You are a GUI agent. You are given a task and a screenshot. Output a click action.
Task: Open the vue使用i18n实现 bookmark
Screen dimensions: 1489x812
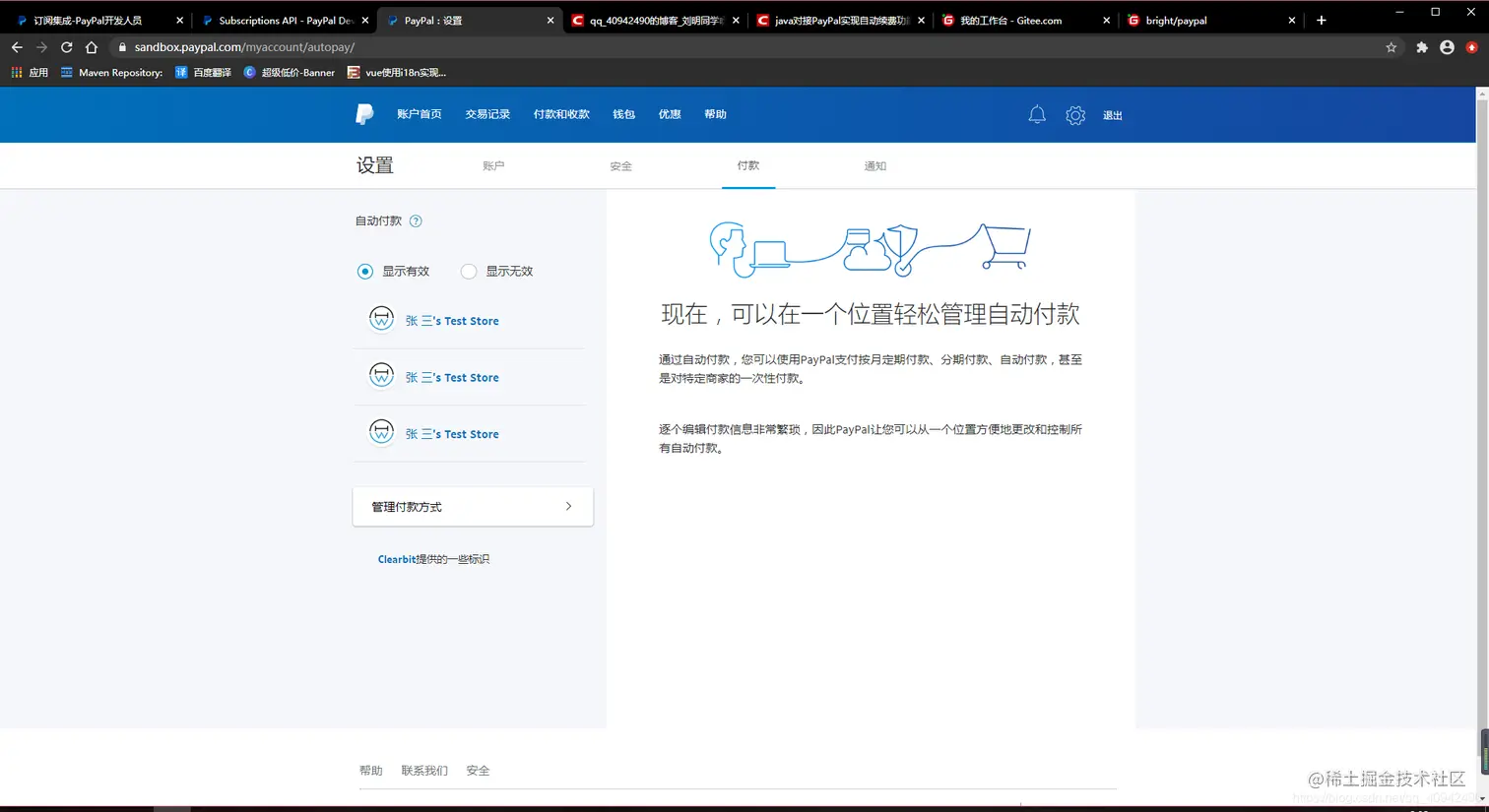(396, 72)
